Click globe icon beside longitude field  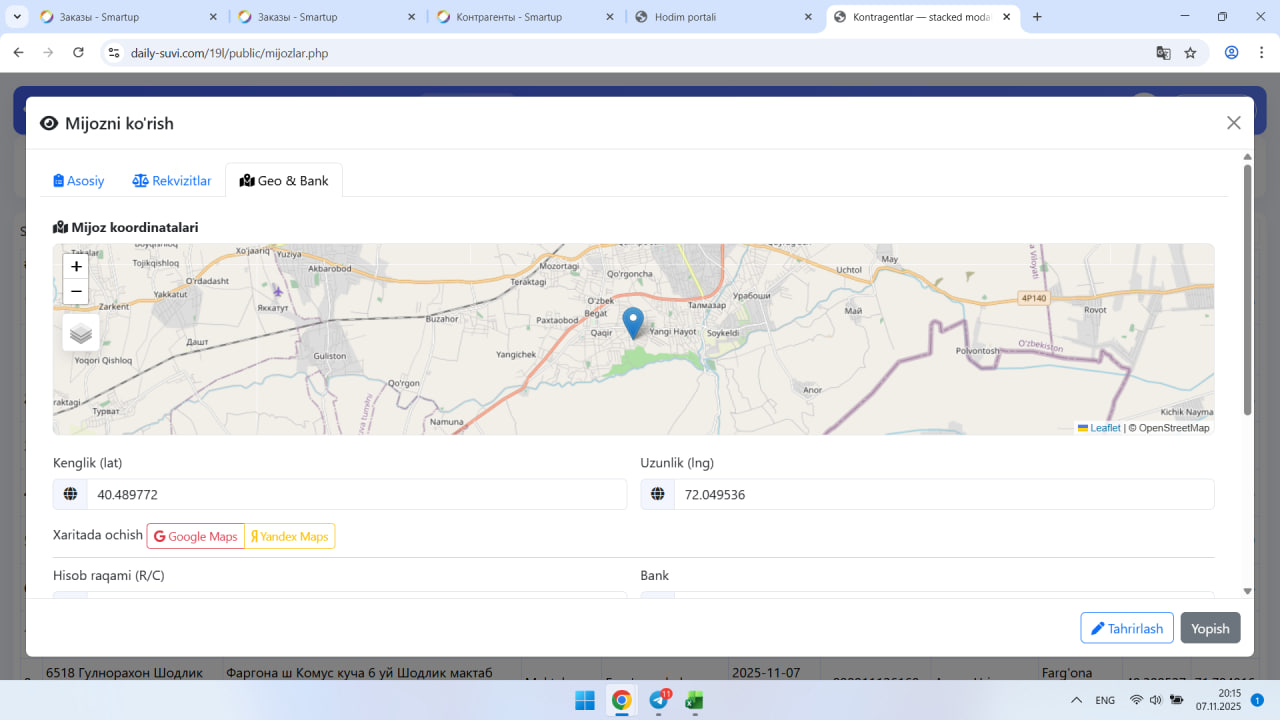tap(658, 494)
